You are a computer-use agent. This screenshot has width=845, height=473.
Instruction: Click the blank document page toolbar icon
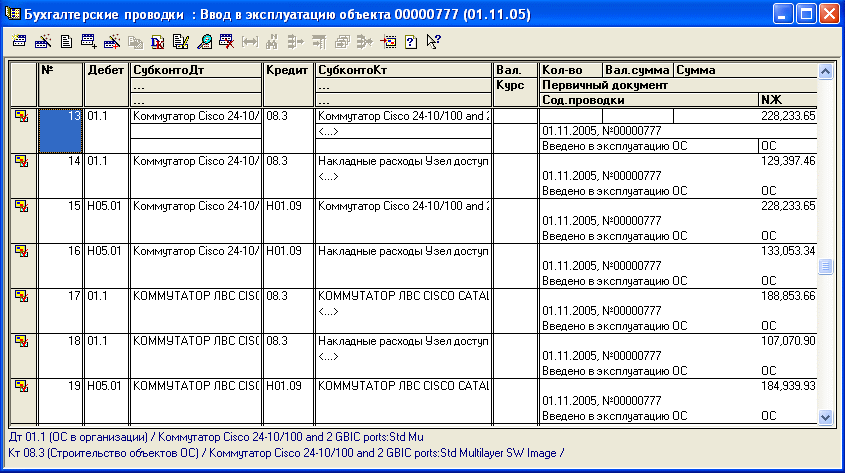[x=66, y=42]
